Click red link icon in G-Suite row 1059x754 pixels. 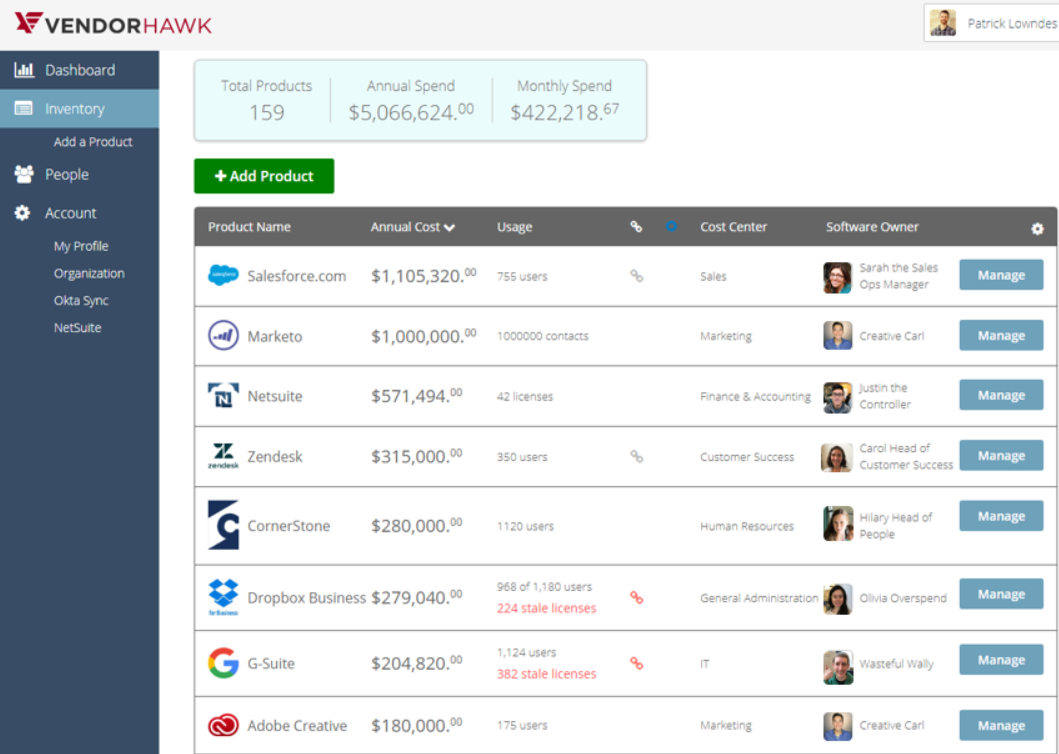[x=636, y=663]
